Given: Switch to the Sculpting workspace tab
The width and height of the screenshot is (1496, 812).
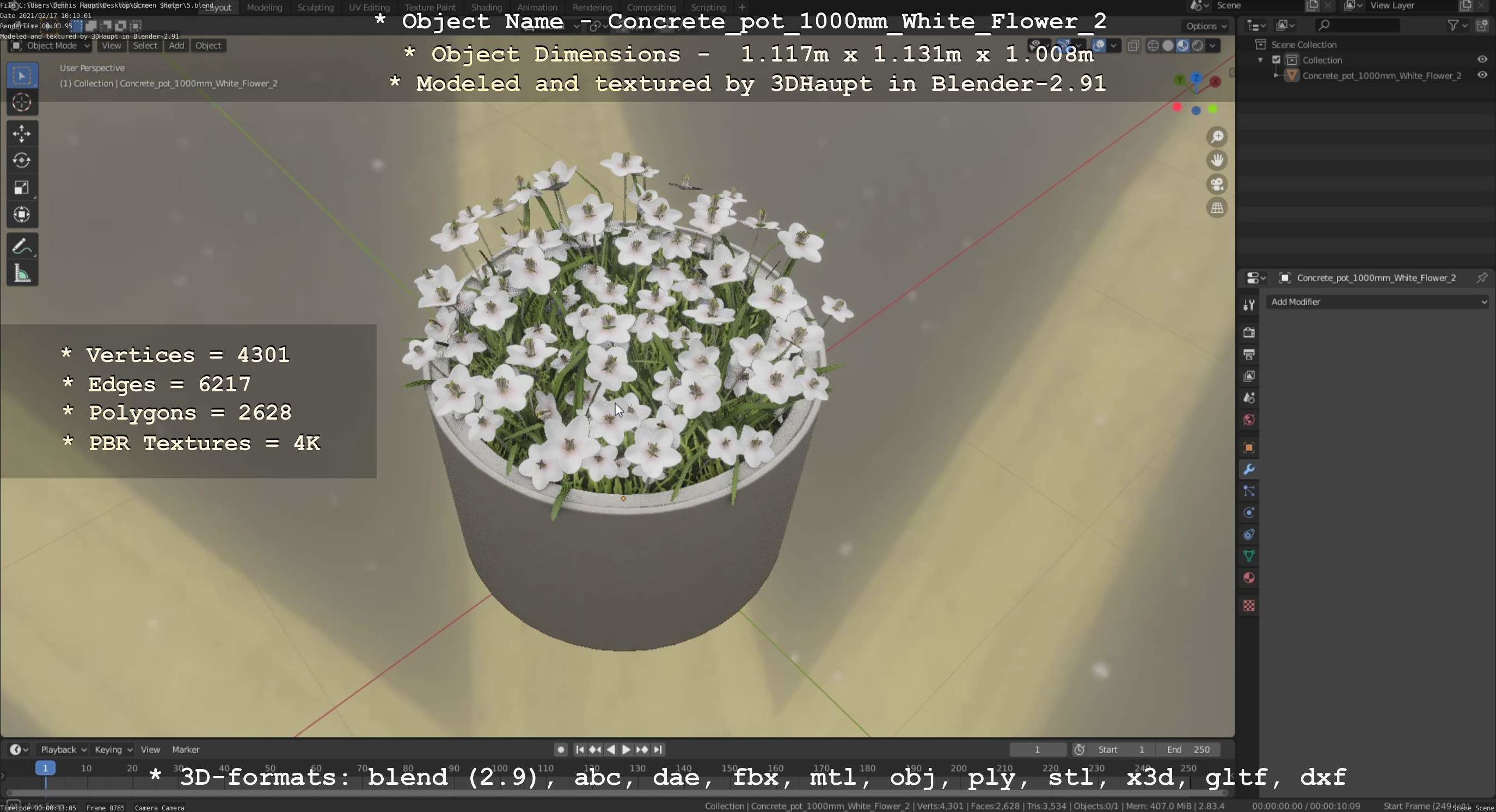Looking at the screenshot, I should point(315,7).
